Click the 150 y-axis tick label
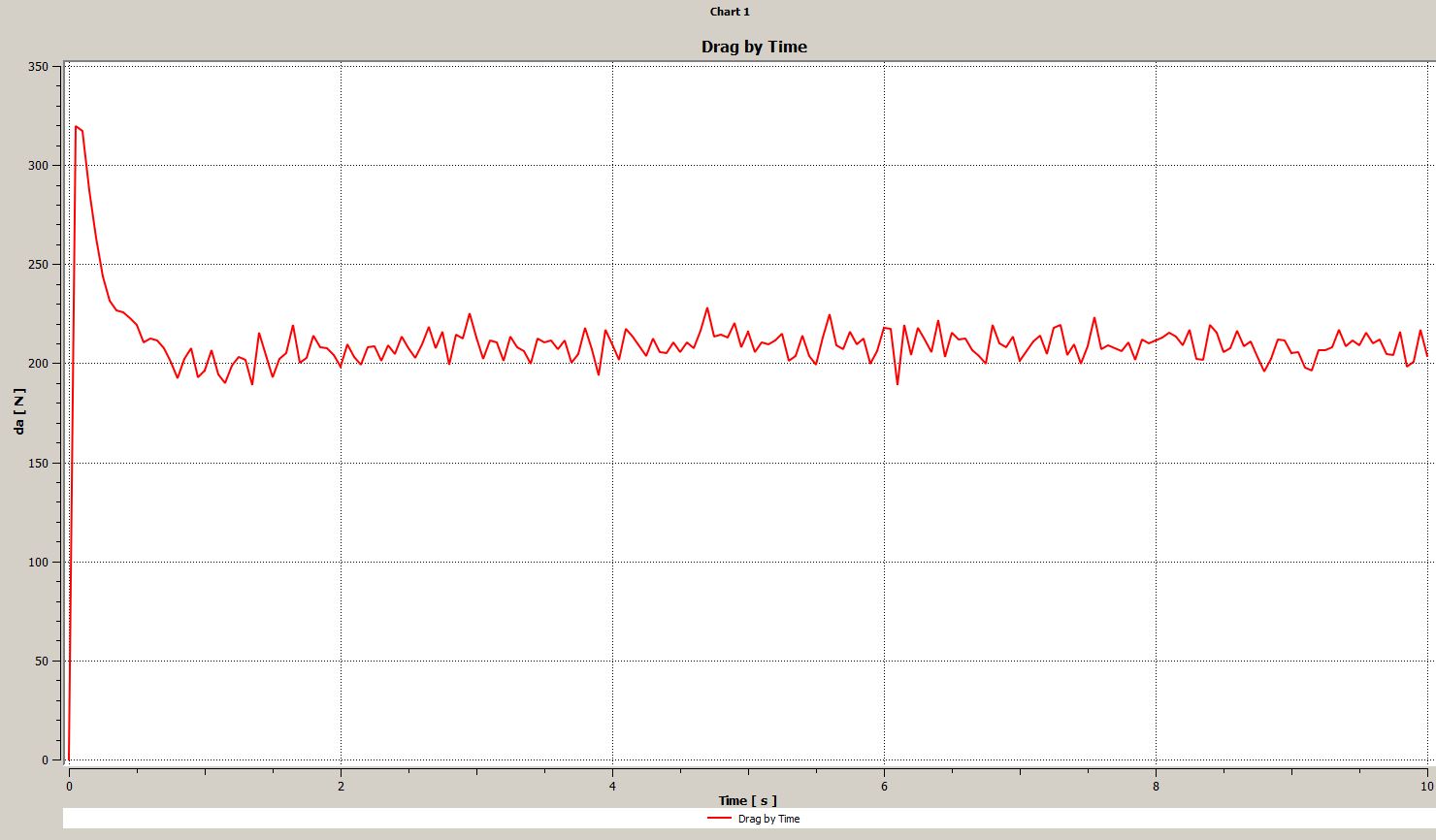This screenshot has height=840, width=1436. pos(38,464)
